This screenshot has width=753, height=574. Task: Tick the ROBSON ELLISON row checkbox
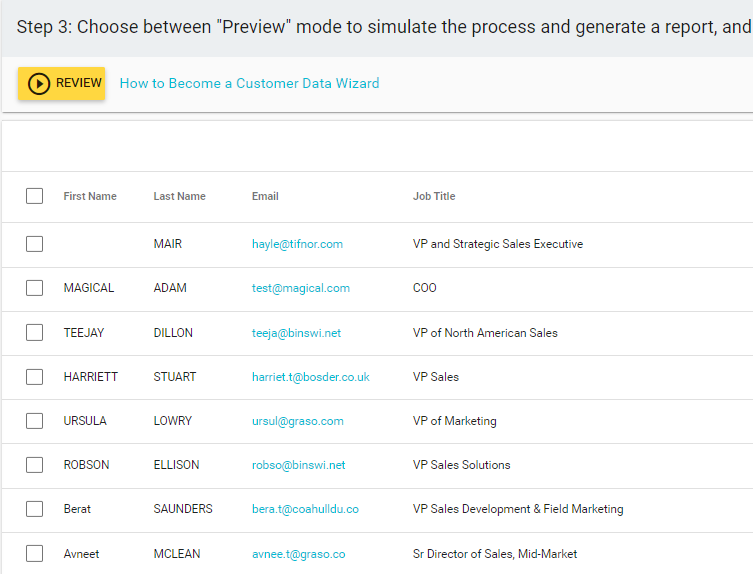[35, 465]
